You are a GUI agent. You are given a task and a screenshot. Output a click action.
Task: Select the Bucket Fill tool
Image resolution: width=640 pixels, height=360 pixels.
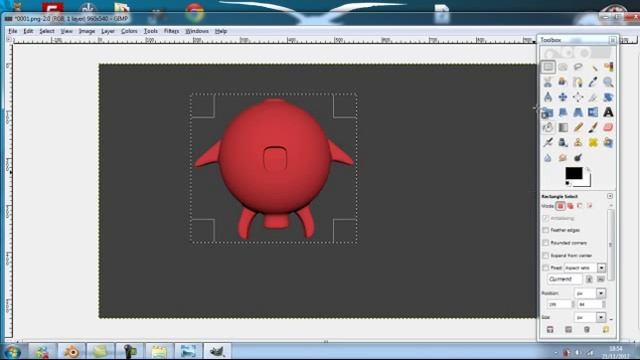pos(548,127)
